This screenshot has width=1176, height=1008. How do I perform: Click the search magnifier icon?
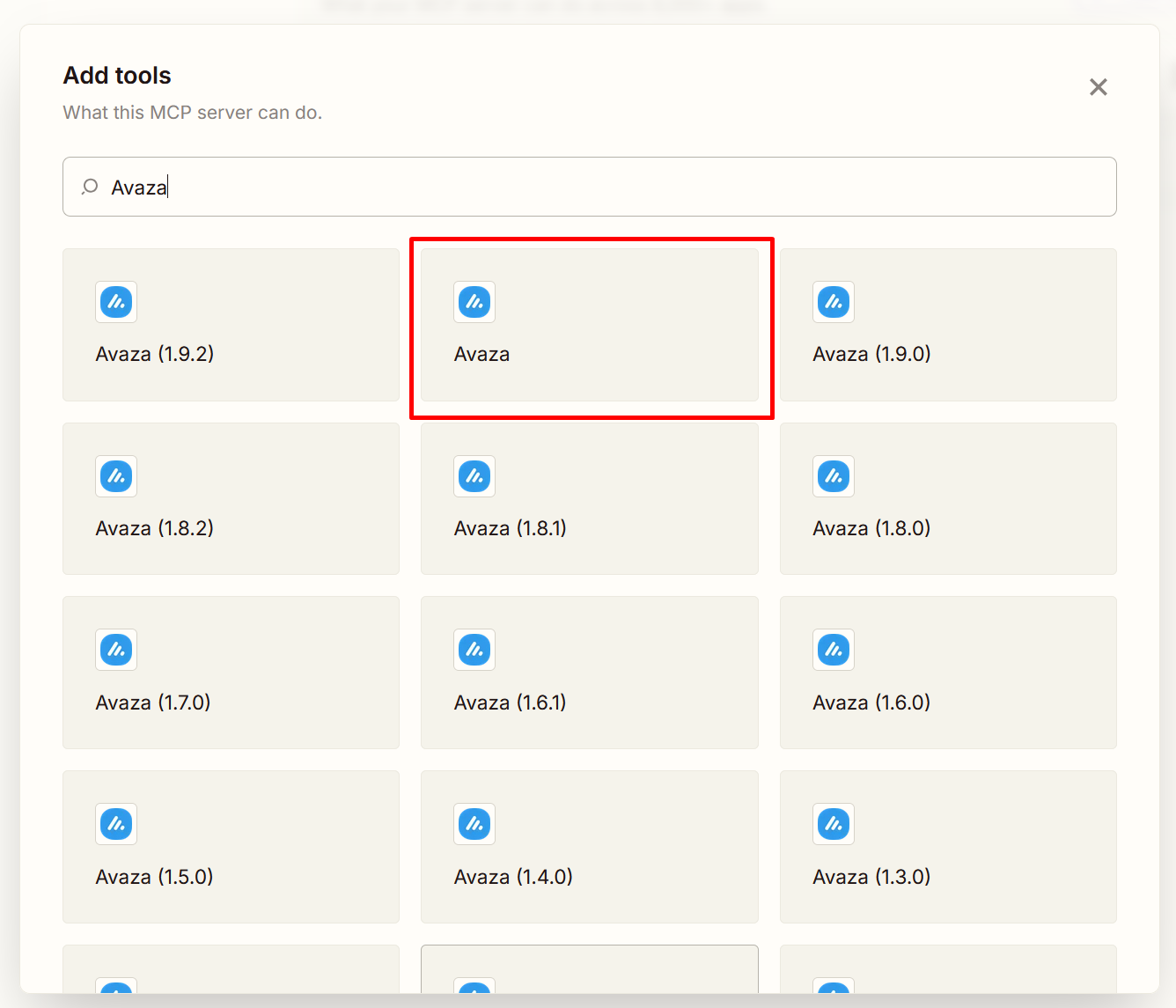[x=90, y=187]
